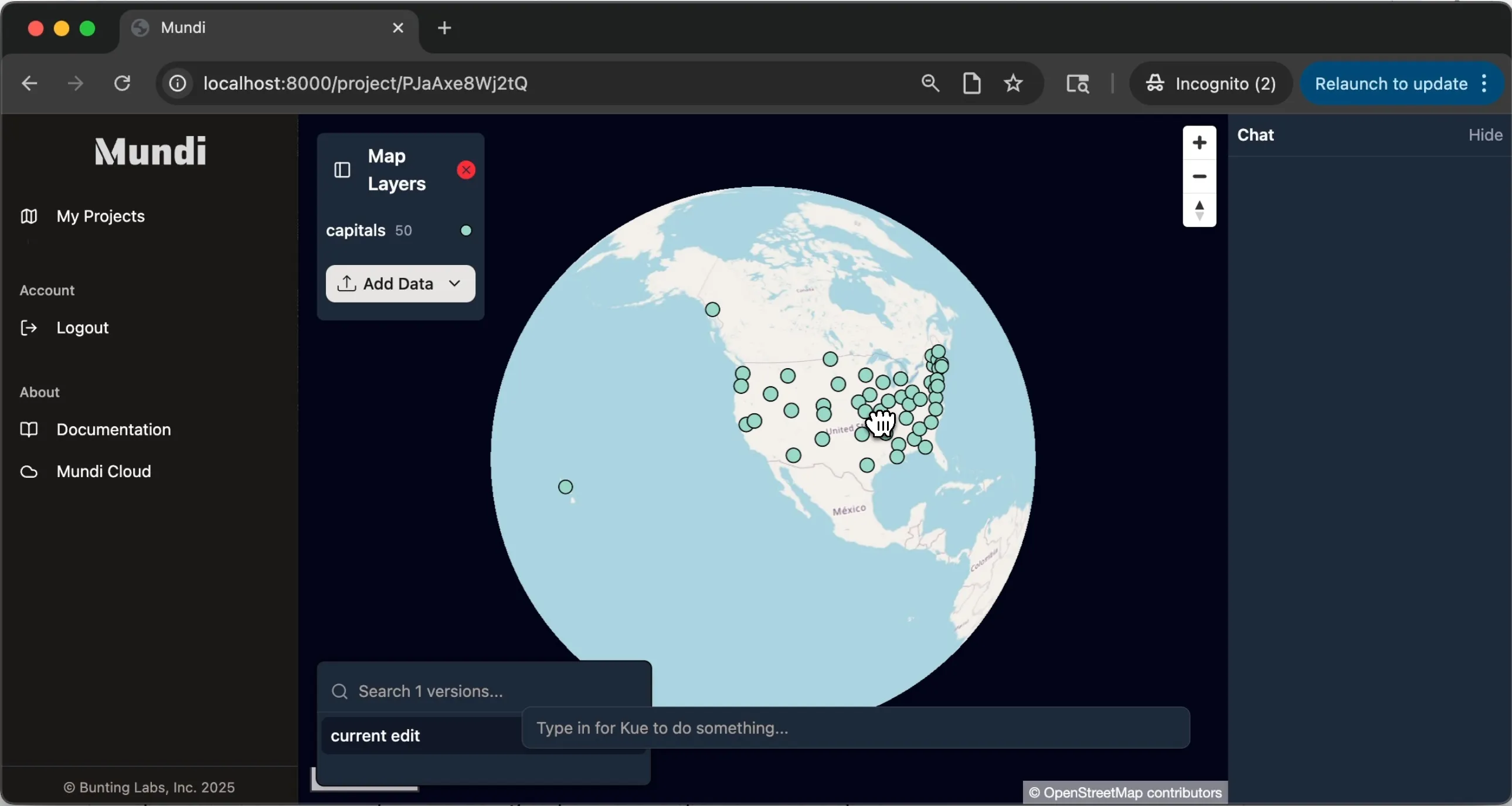Screen dimensions: 1512x806
Task: Select the capitals layer row
Action: point(400,230)
